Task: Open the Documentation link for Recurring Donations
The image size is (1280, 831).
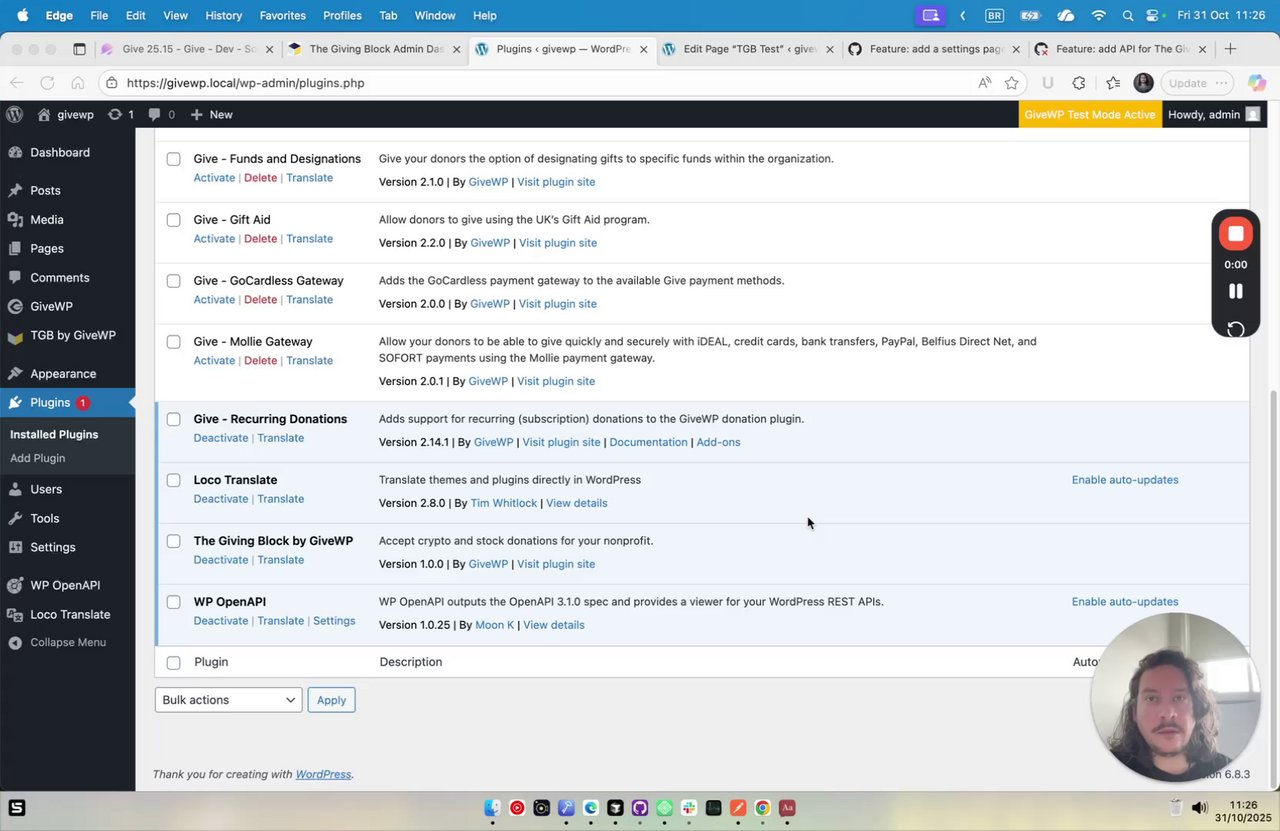Action: point(648,442)
